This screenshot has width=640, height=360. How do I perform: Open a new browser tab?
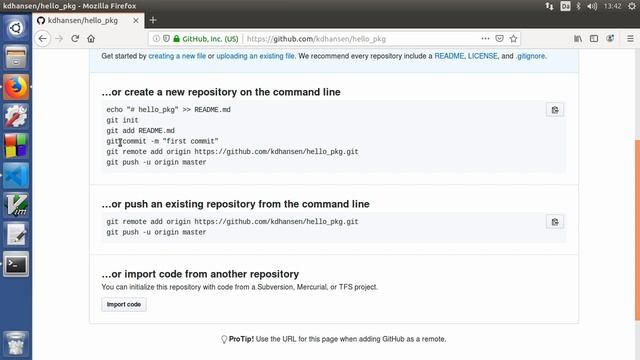pos(153,20)
